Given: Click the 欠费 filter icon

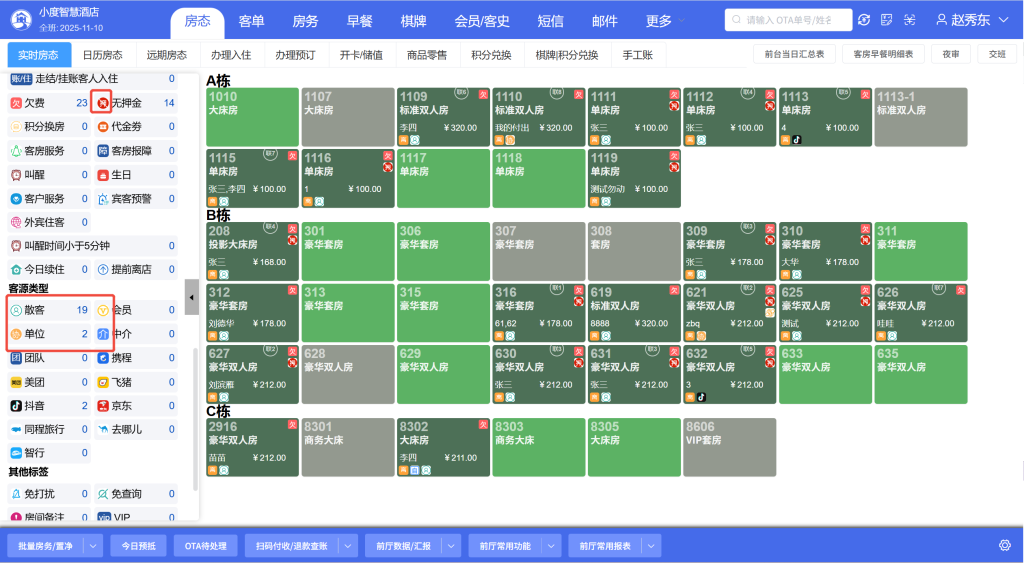Looking at the screenshot, I should pos(16,103).
